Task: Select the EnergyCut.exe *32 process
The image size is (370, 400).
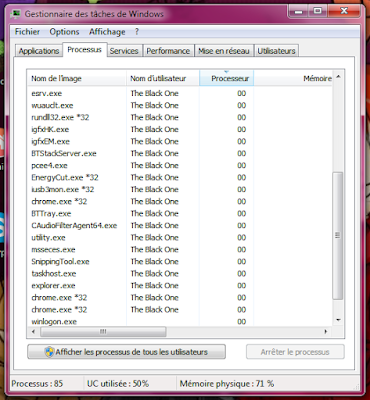Action: (180, 177)
